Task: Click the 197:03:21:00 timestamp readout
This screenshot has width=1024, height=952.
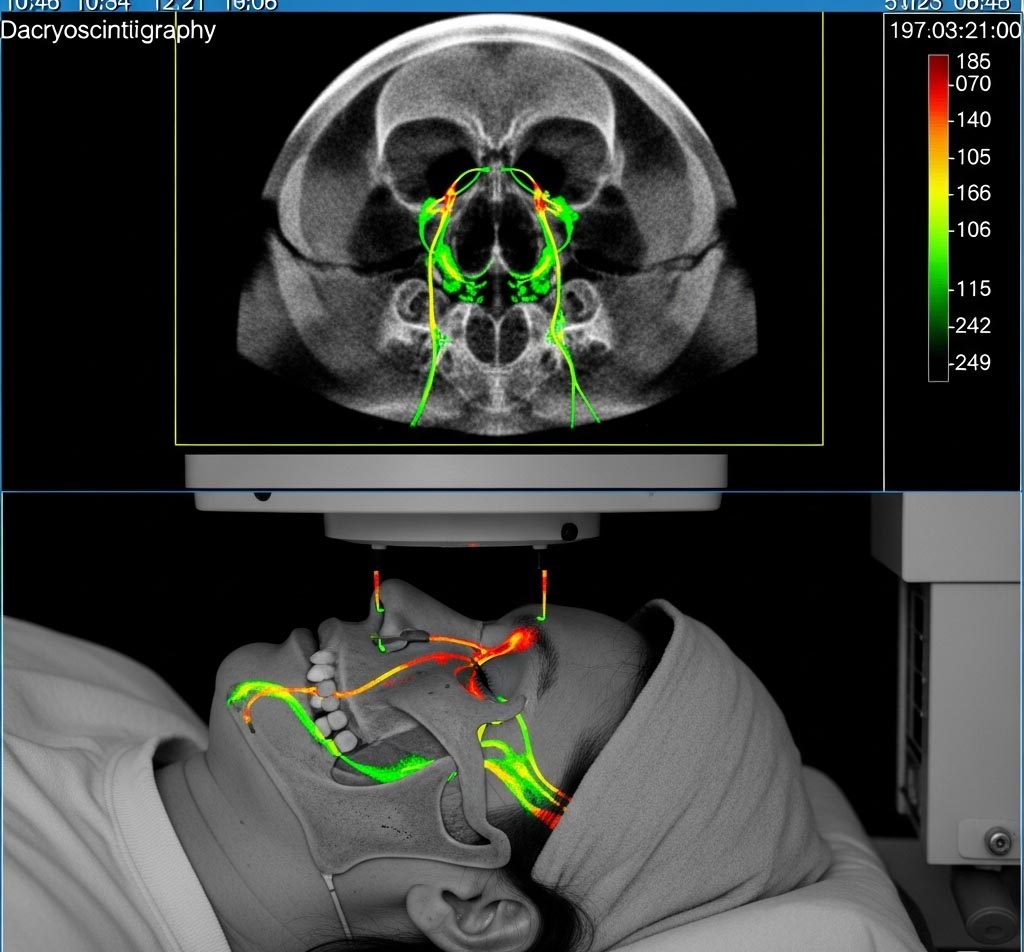Action: (x=954, y=31)
